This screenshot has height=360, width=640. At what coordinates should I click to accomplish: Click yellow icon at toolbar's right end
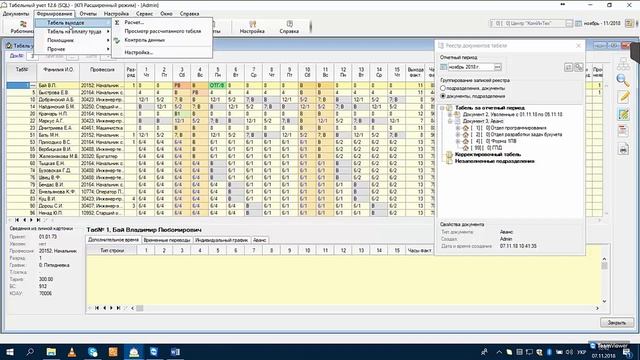coord(629,23)
